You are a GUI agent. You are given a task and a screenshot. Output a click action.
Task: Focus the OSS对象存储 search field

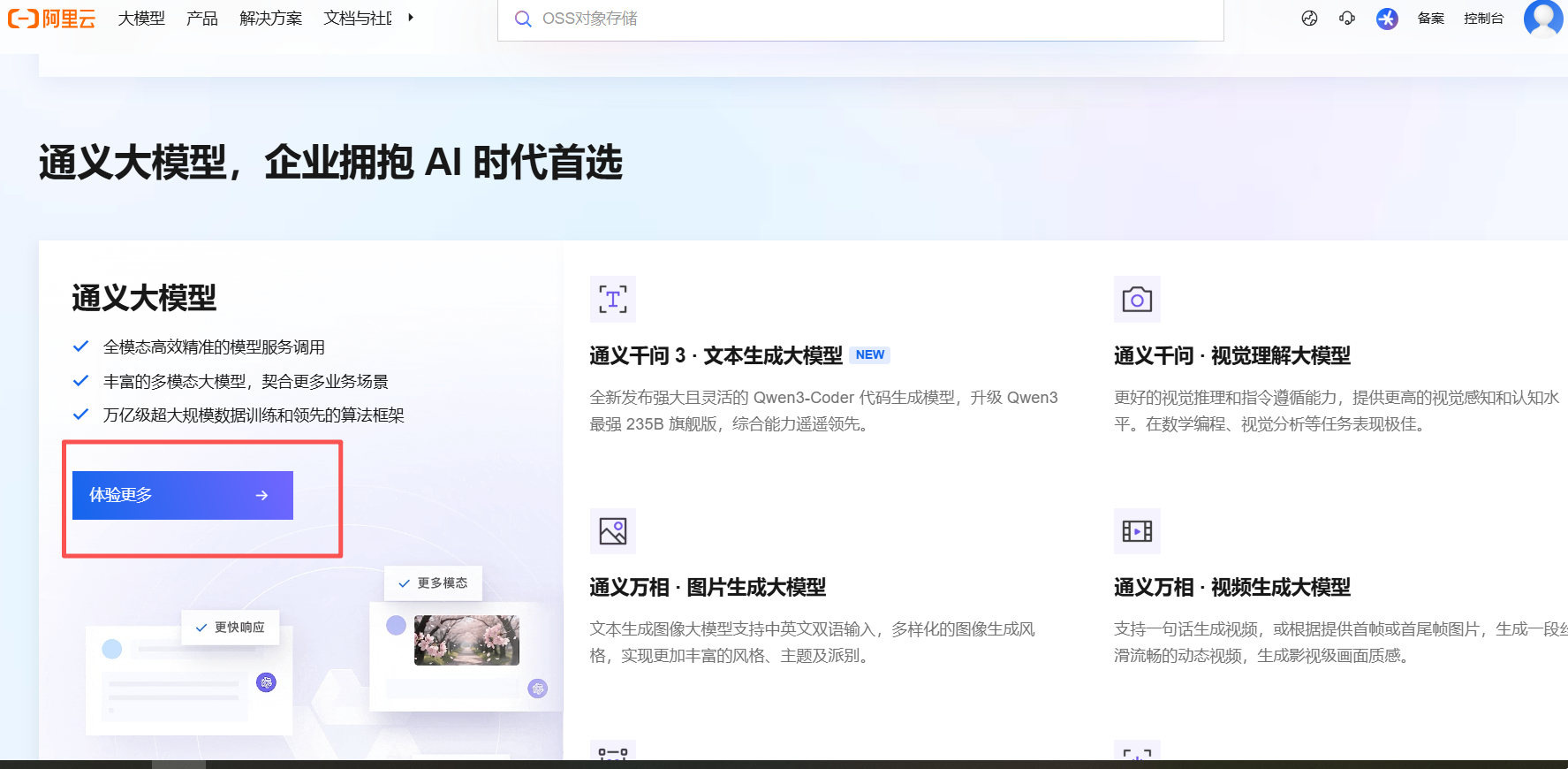click(x=860, y=19)
